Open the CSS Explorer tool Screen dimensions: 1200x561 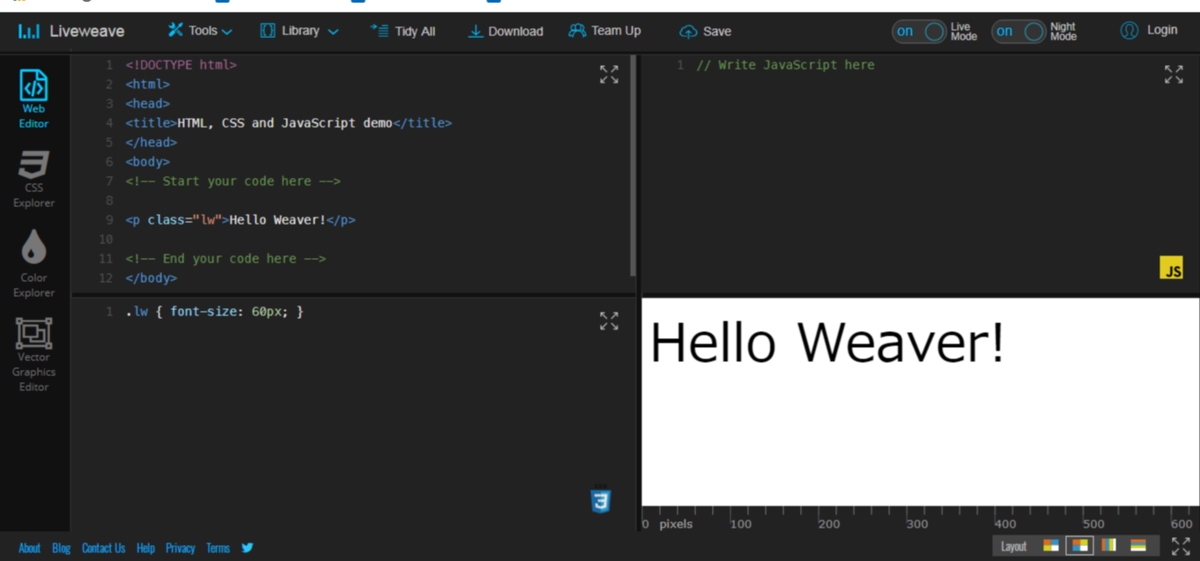(x=34, y=179)
